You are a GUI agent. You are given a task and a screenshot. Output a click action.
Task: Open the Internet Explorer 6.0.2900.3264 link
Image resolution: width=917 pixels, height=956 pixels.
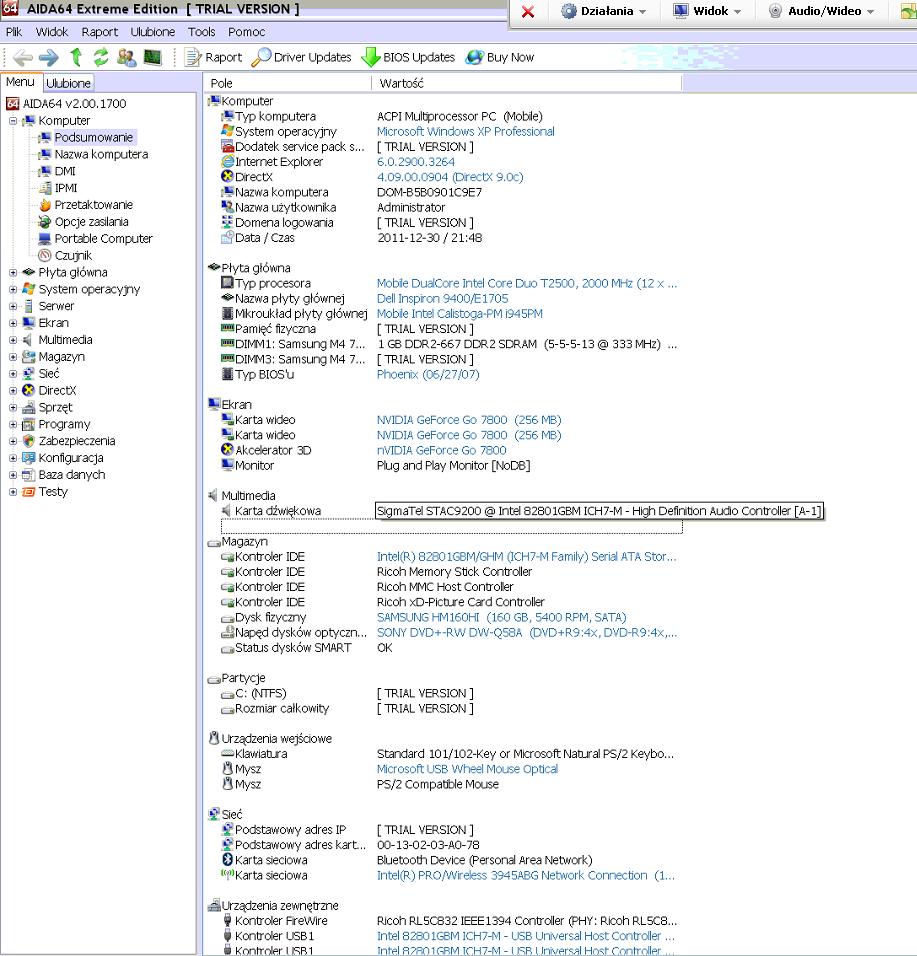pyautogui.click(x=415, y=162)
